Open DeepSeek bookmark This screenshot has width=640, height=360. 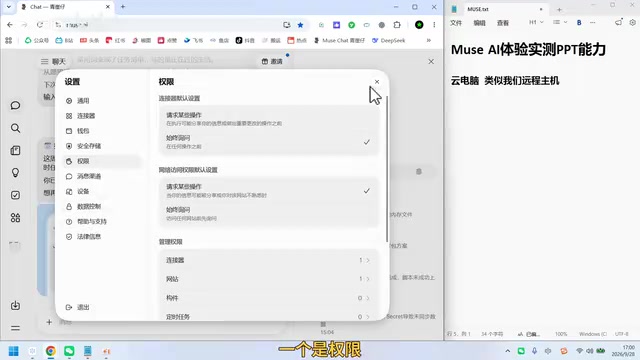click(389, 40)
